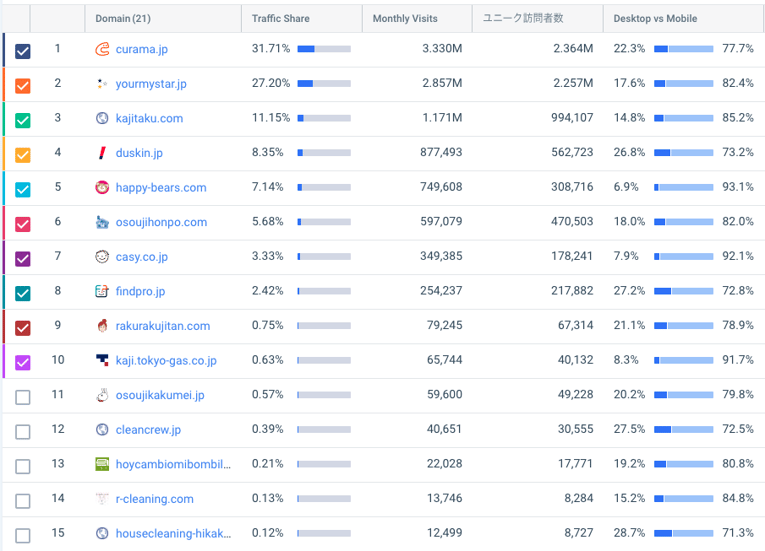Open the findpro.jp domain link
The width and height of the screenshot is (765, 551).
pos(141,291)
